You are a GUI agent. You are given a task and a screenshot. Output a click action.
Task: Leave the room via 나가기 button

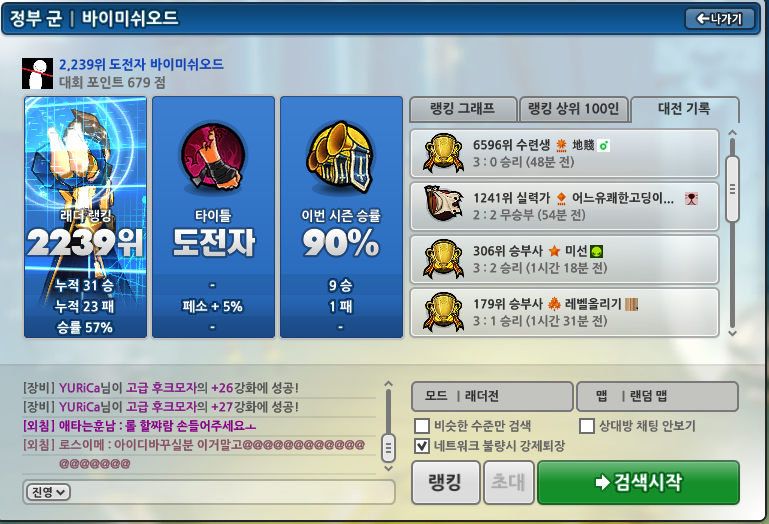point(719,19)
